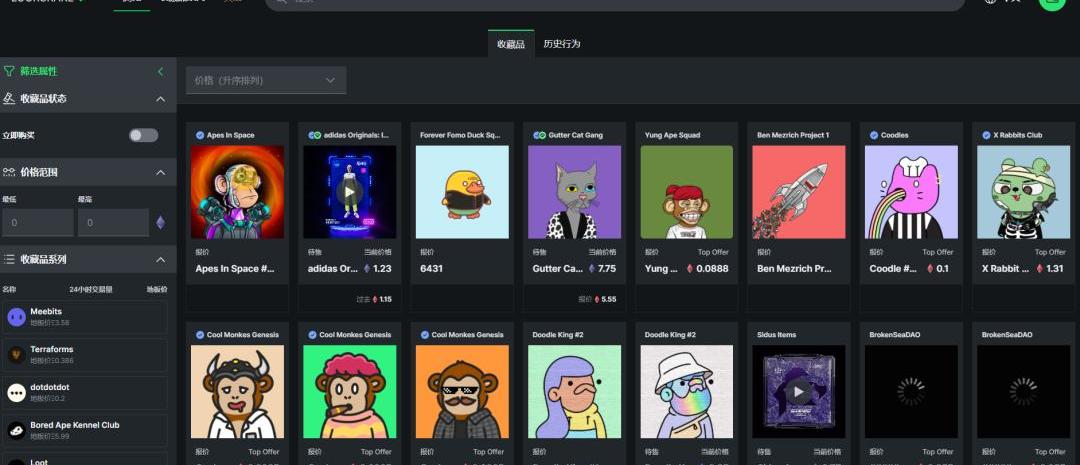Image resolution: width=1080 pixels, height=465 pixels.
Task: Play the adidas Originals NFT video
Action: tap(349, 191)
